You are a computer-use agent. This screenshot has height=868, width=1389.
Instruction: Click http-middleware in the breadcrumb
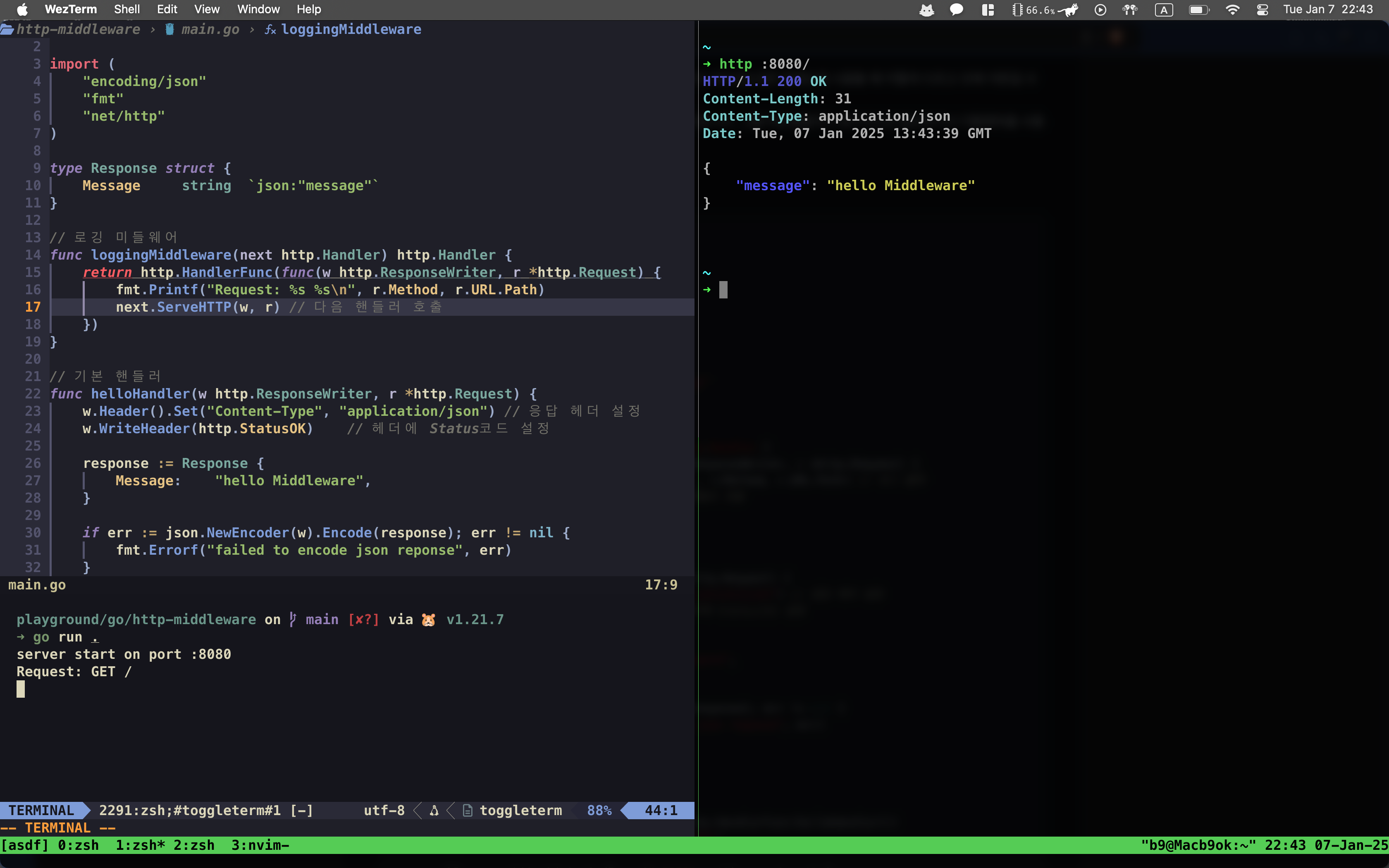tap(78, 29)
